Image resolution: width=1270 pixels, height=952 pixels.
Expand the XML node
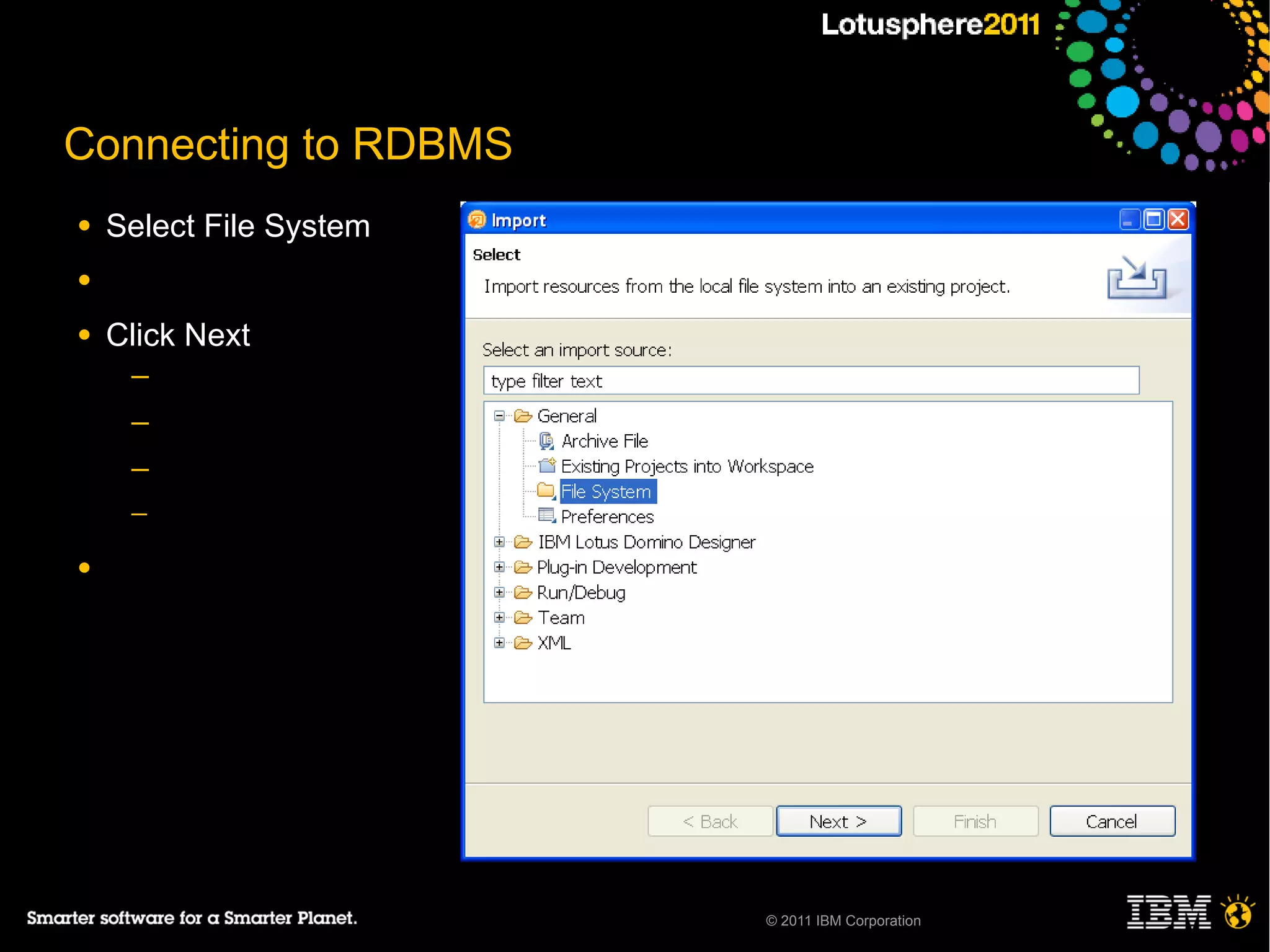tap(499, 643)
